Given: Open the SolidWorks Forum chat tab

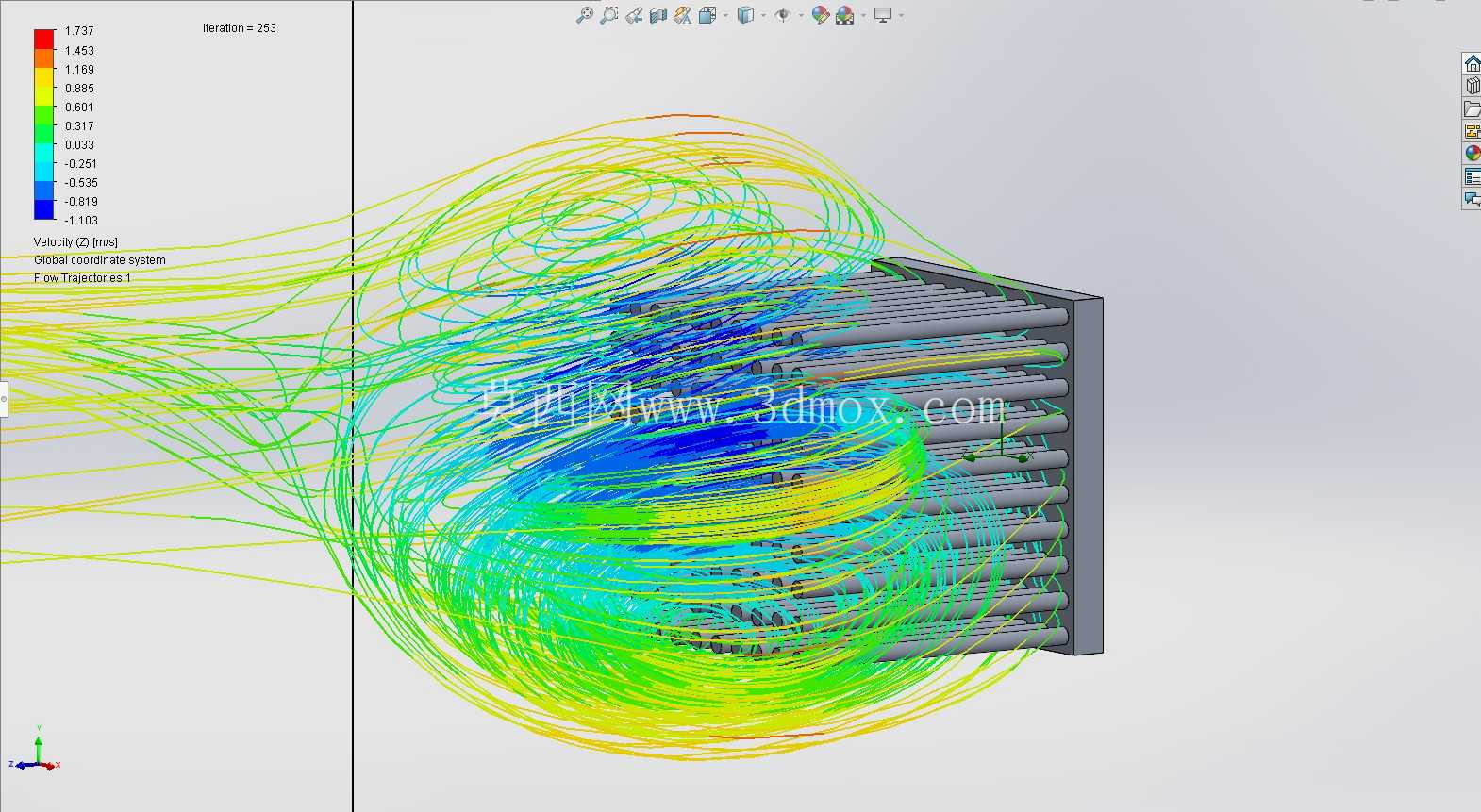Looking at the screenshot, I should tap(1472, 199).
